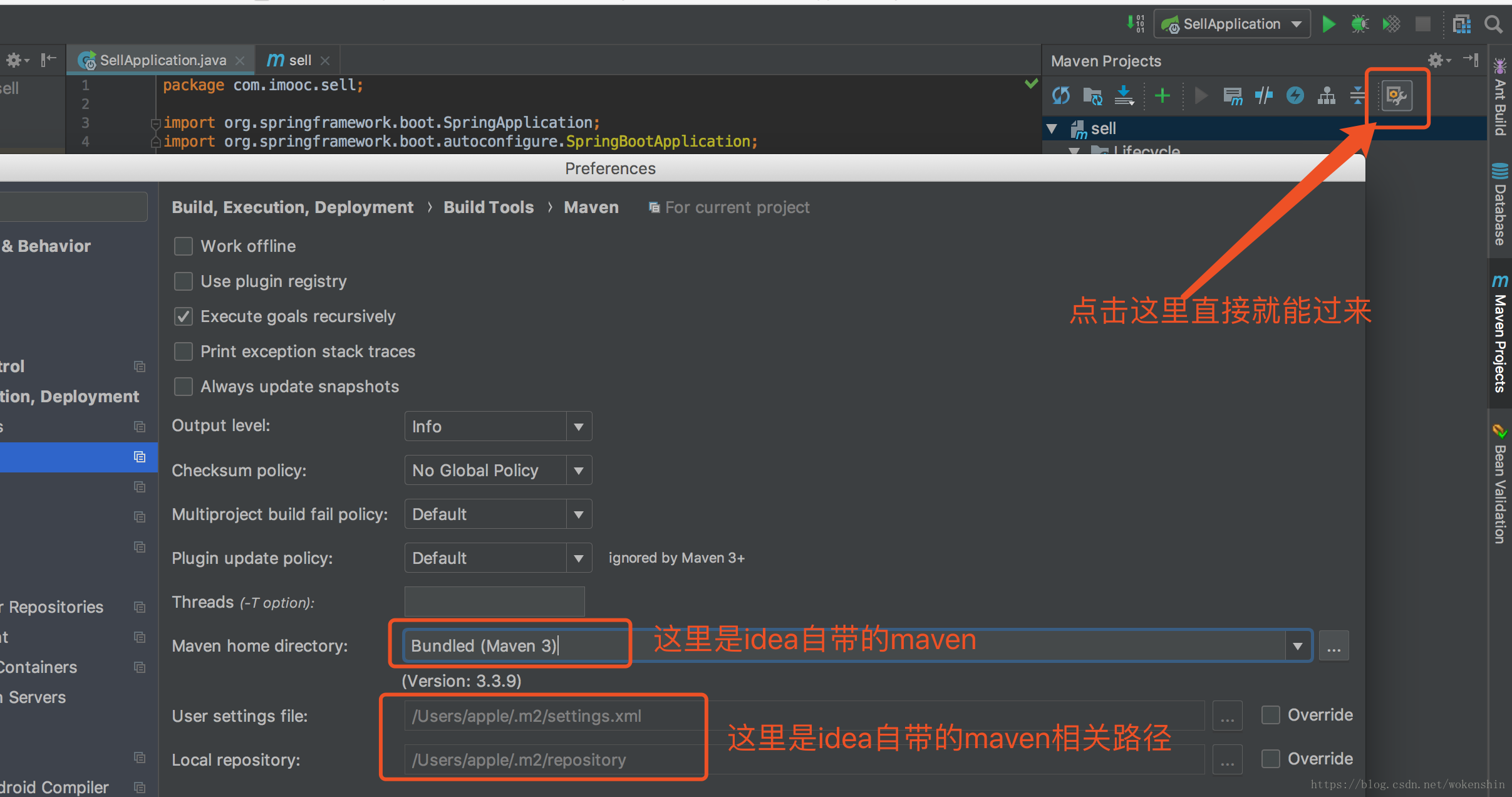This screenshot has width=1512, height=797.
Task: Browse for Maven home directory
Action: point(1334,646)
